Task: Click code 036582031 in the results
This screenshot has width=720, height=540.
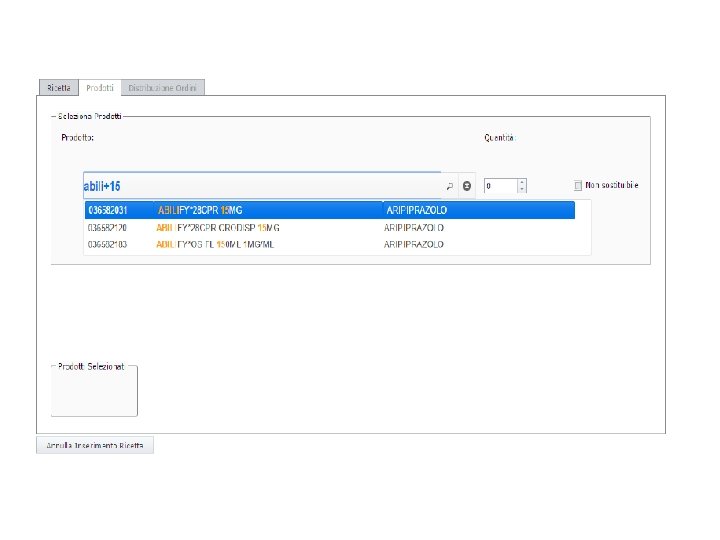Action: click(107, 210)
